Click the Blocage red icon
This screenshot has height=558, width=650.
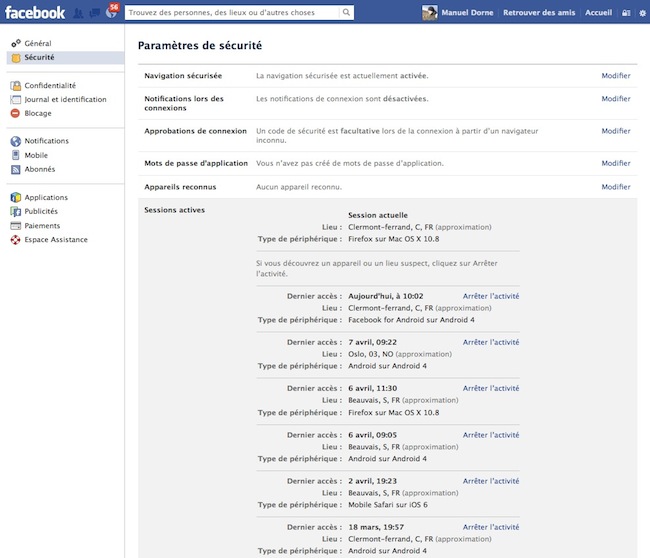(x=15, y=113)
